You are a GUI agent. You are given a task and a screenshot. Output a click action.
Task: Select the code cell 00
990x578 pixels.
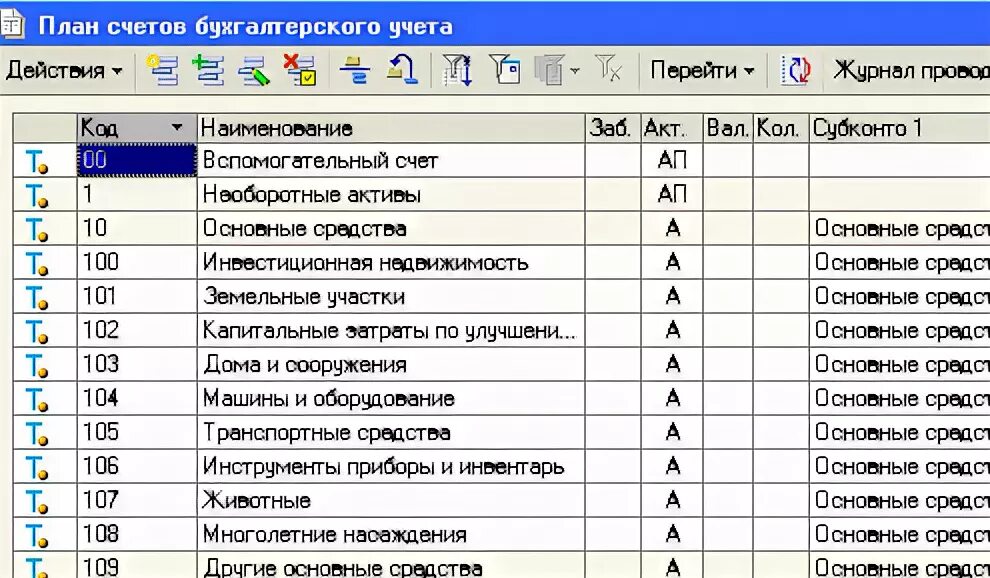coord(137,160)
